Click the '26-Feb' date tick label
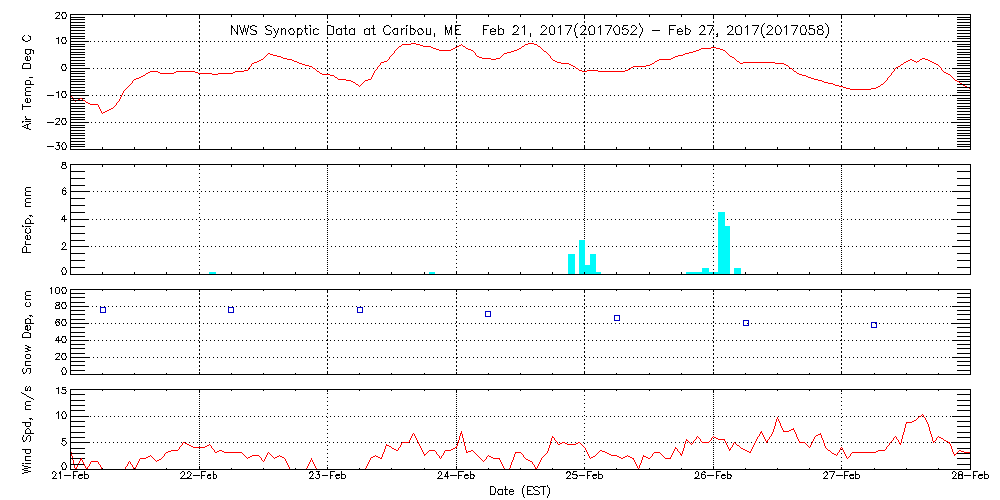 (714, 478)
